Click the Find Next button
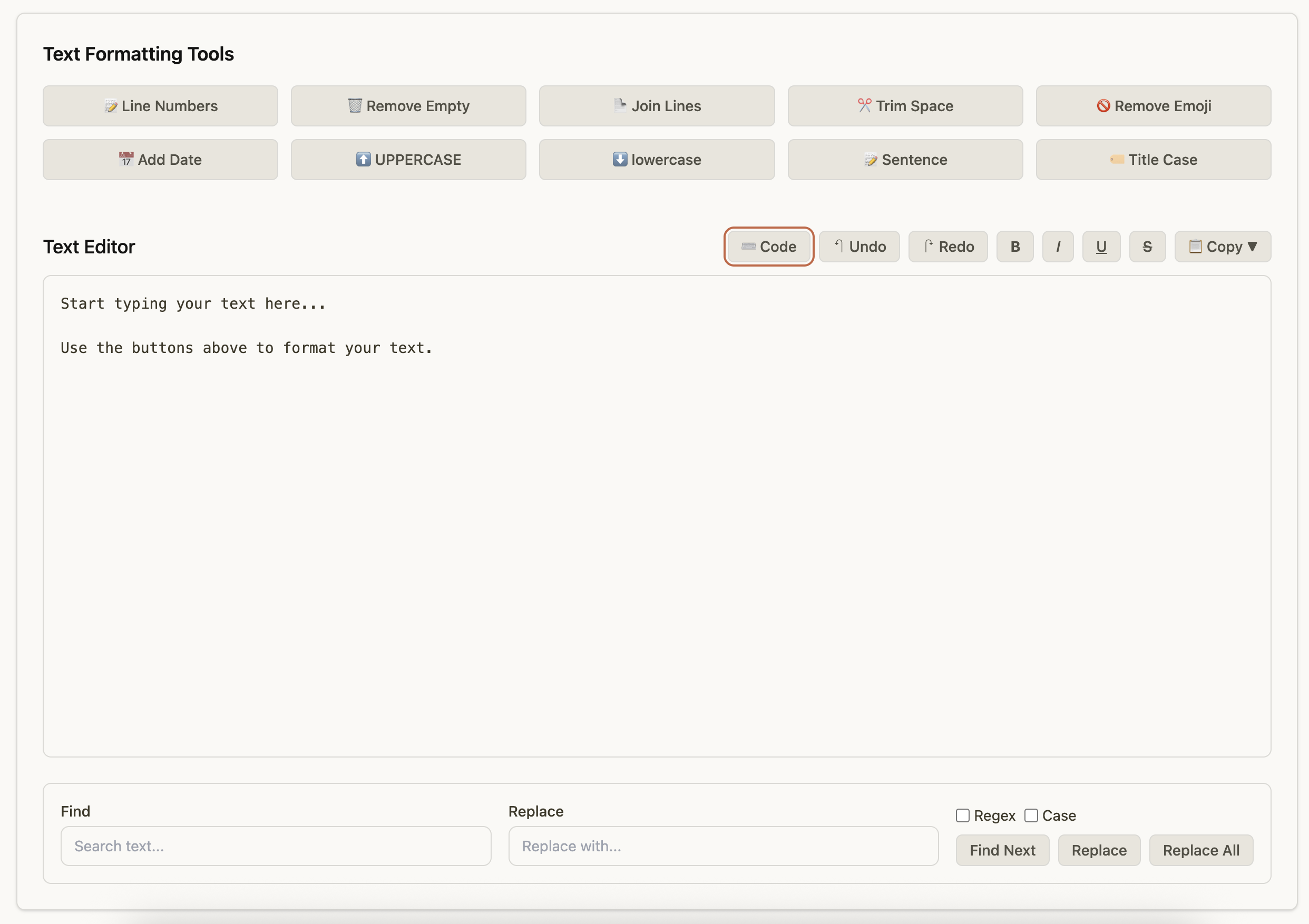Screen dimensions: 1309x924 [x=1002, y=850]
